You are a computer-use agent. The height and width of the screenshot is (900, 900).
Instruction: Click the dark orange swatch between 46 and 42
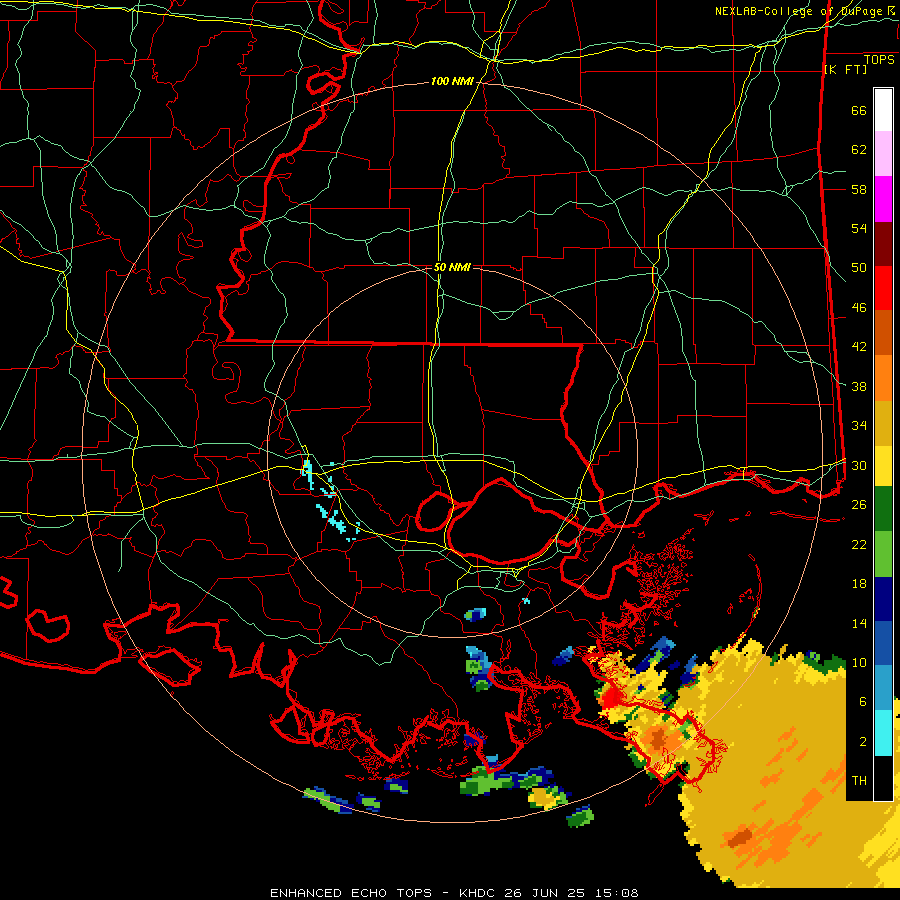point(883,333)
